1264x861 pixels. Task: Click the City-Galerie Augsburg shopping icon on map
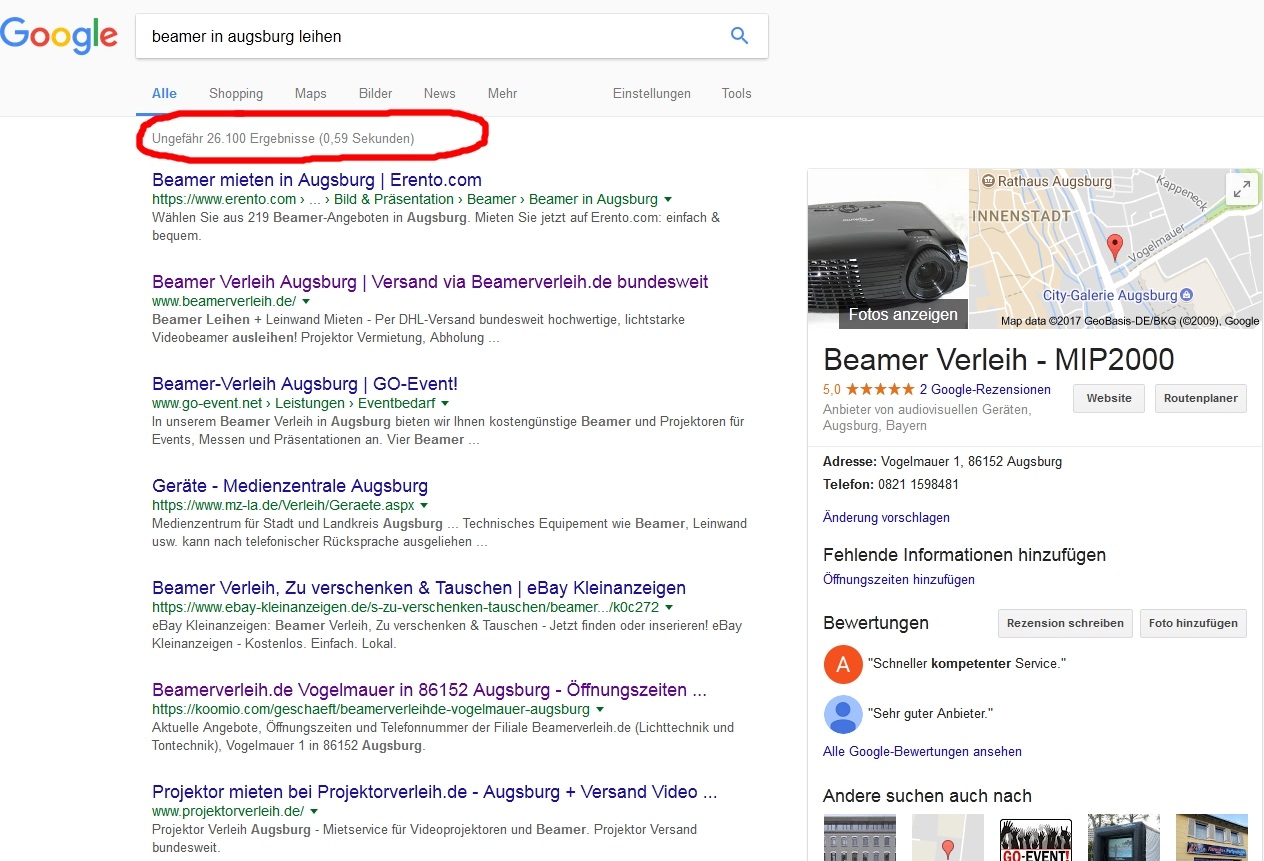pos(1186,295)
